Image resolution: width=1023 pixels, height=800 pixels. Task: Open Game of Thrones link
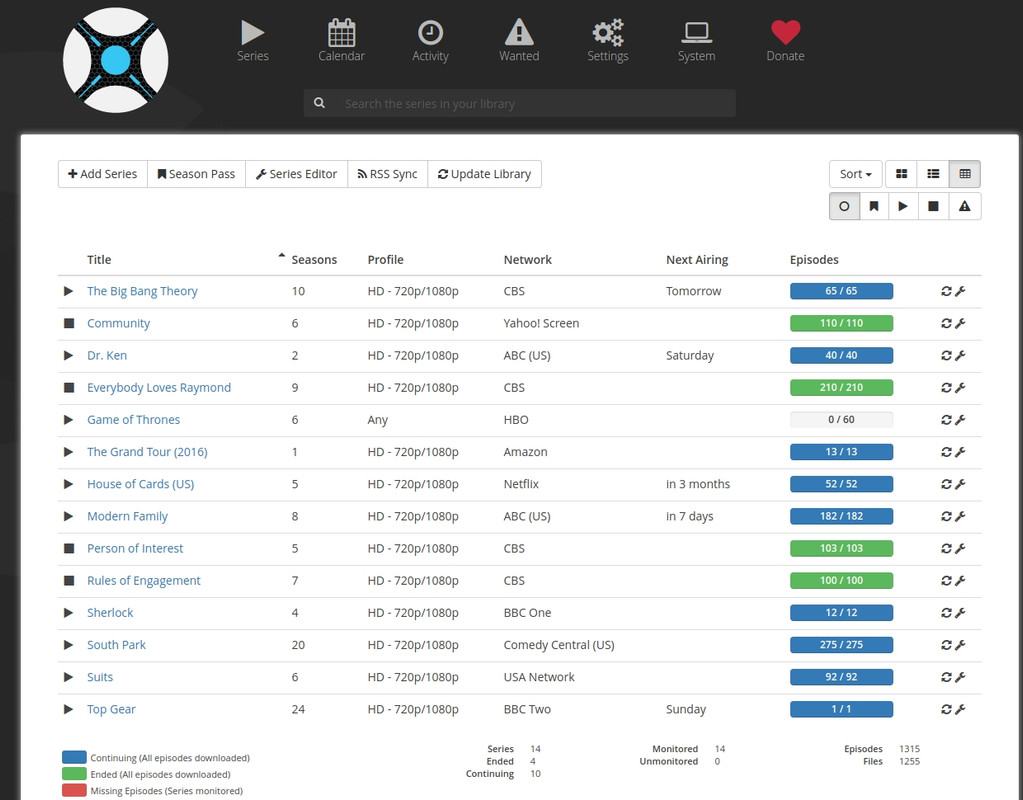coord(133,420)
